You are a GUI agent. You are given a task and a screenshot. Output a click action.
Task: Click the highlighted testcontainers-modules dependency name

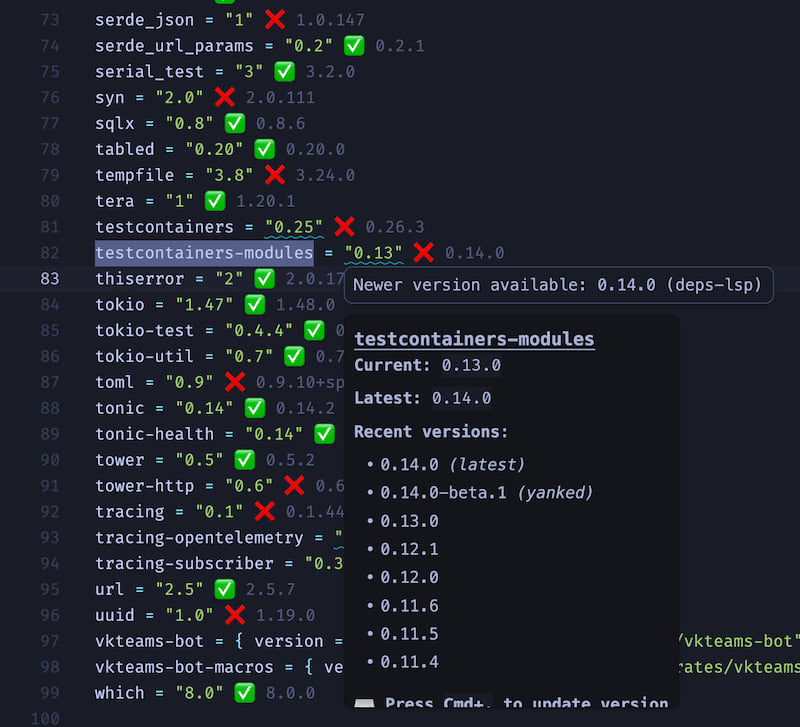(x=204, y=253)
